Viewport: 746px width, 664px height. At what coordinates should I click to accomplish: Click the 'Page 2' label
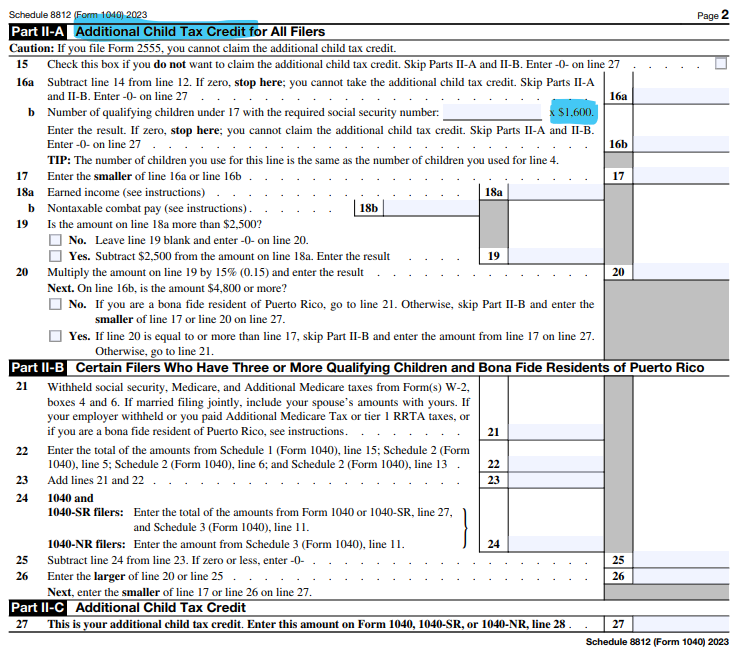(x=713, y=15)
